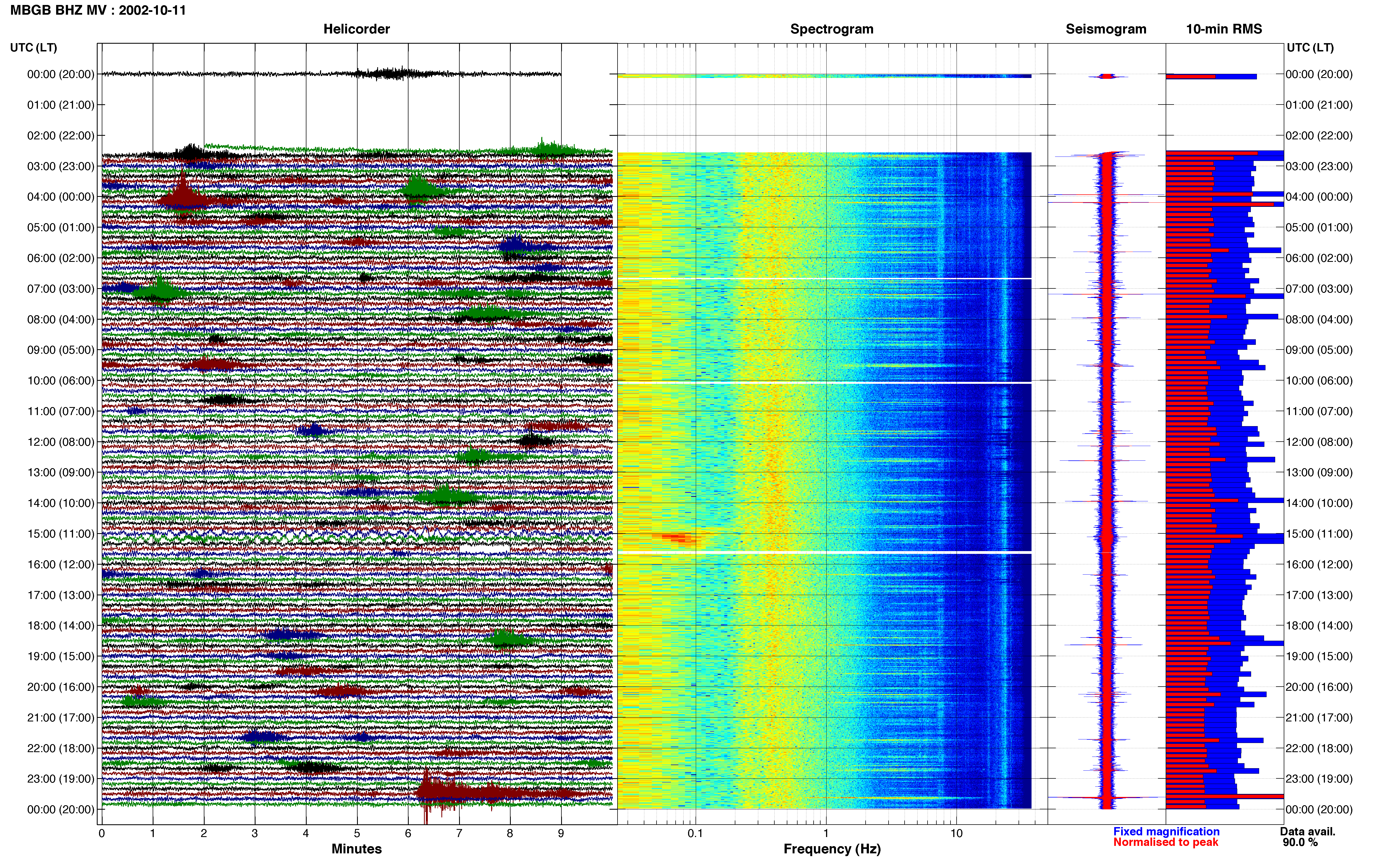Click the black 00:00 trace on the helicorder
This screenshot has width=1388, height=868.
click(x=331, y=74)
